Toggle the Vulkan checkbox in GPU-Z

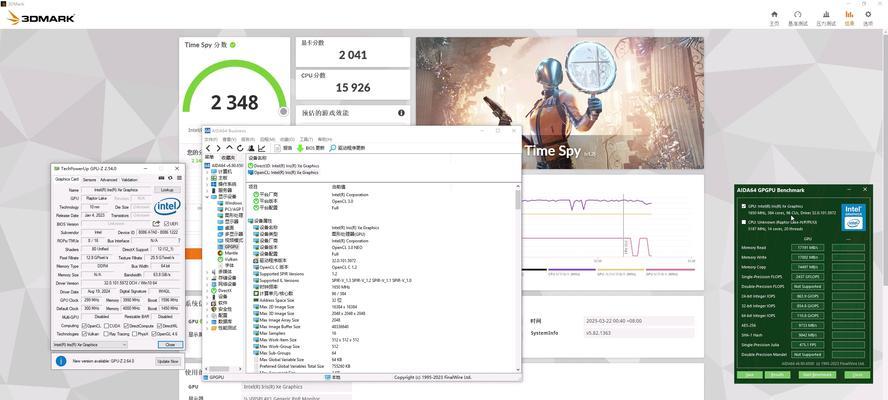click(x=84, y=334)
